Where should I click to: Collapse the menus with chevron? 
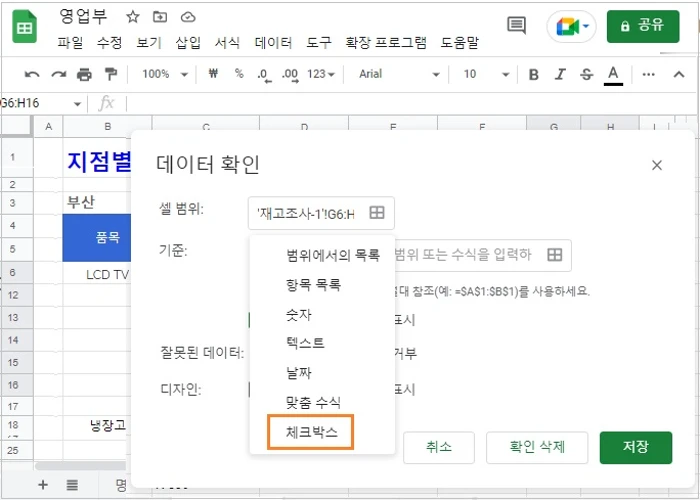click(679, 74)
